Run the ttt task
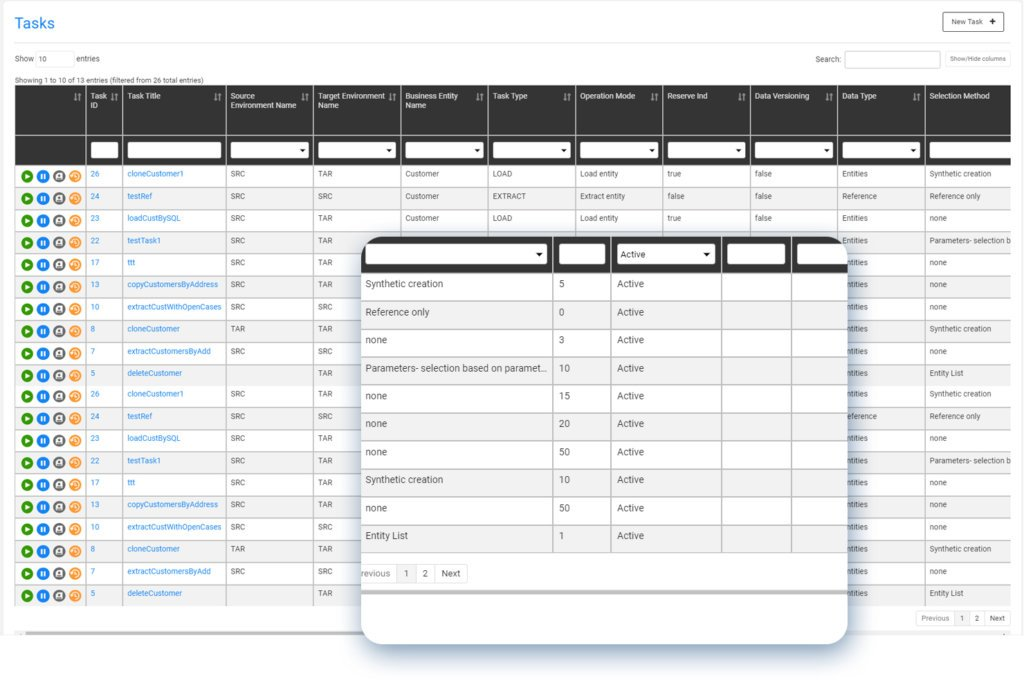The width and height of the screenshot is (1024, 683). pos(26,263)
